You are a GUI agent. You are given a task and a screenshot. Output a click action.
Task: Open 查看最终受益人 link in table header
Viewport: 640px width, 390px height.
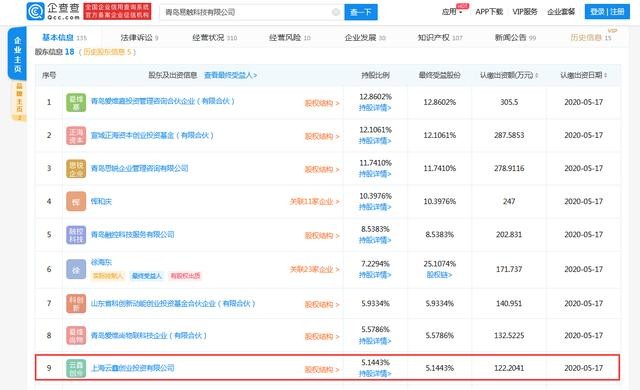tap(231, 75)
